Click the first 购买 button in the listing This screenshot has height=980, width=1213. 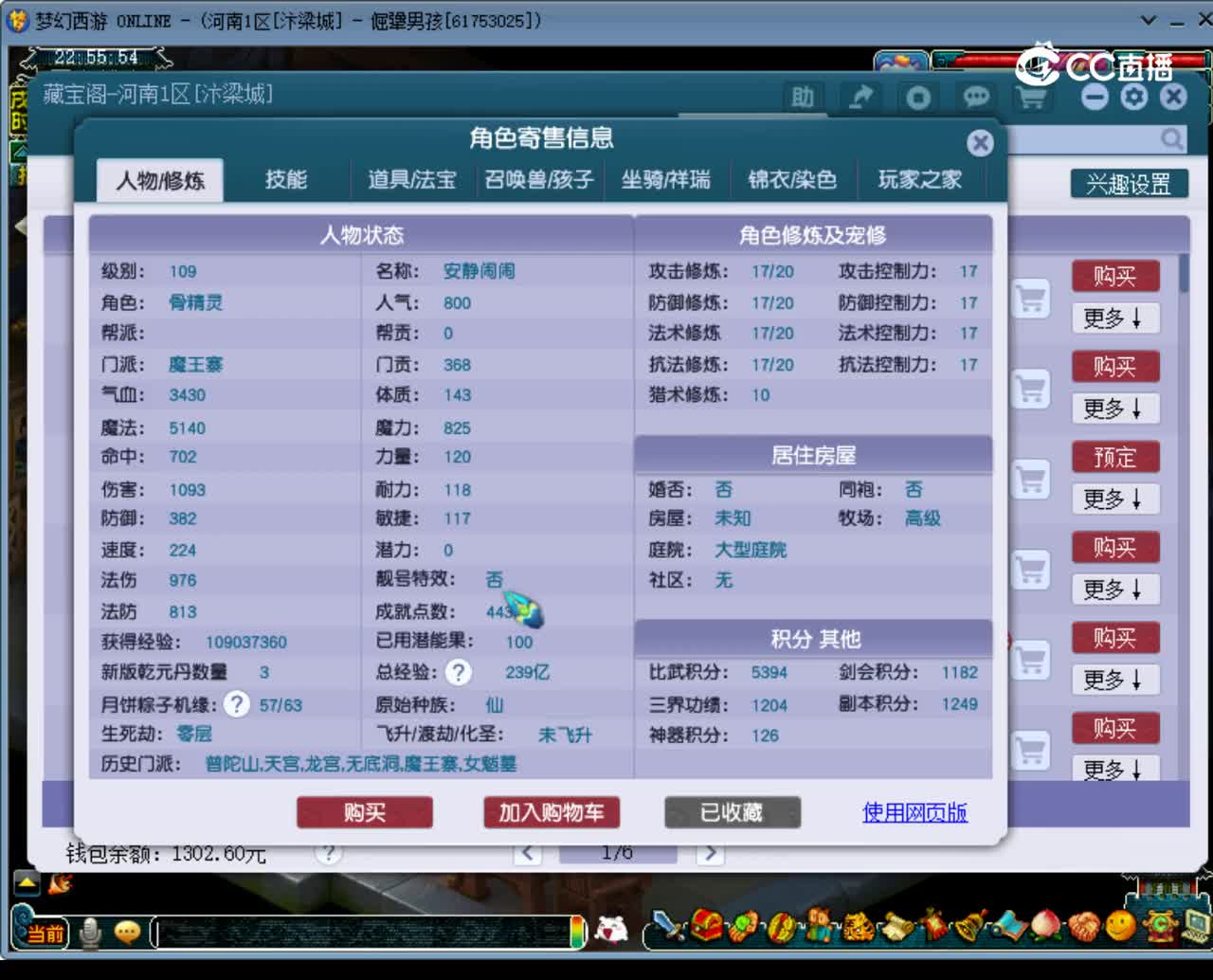pyautogui.click(x=1115, y=277)
